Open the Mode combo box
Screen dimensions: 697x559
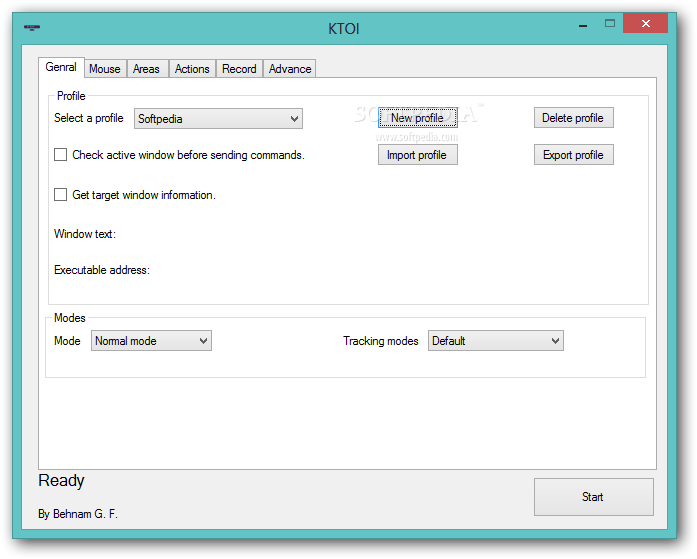click(x=151, y=341)
